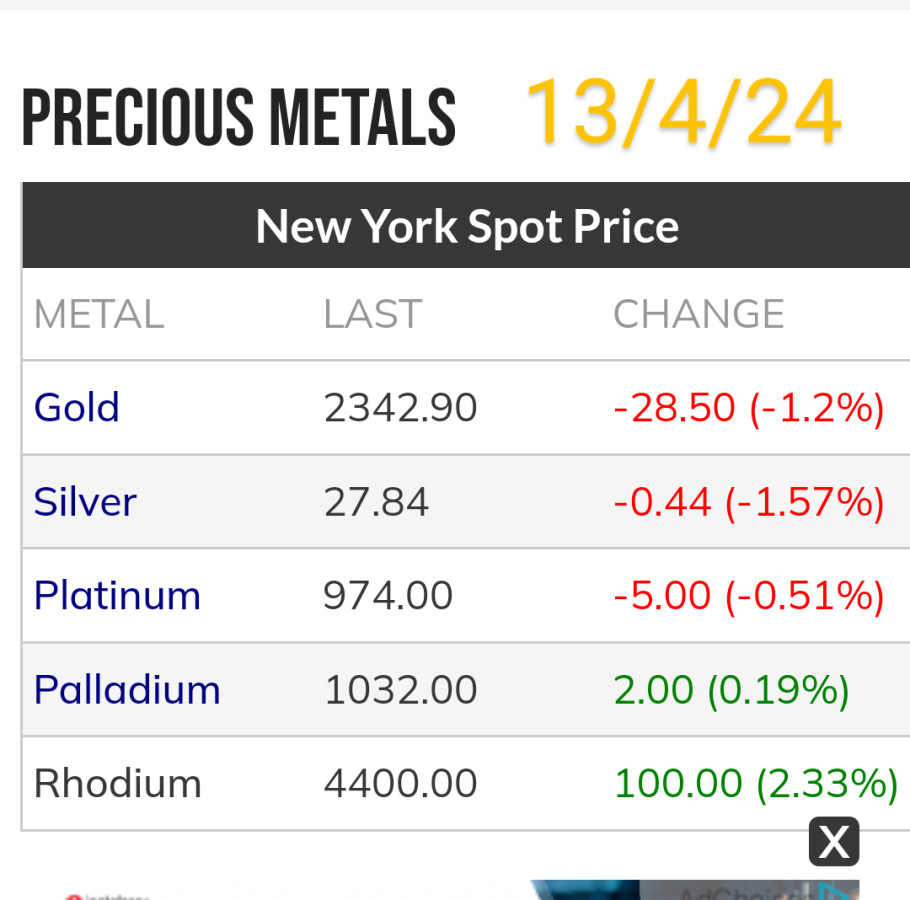Click the yellow 13/4/24 date text
910x900 pixels.
[682, 112]
